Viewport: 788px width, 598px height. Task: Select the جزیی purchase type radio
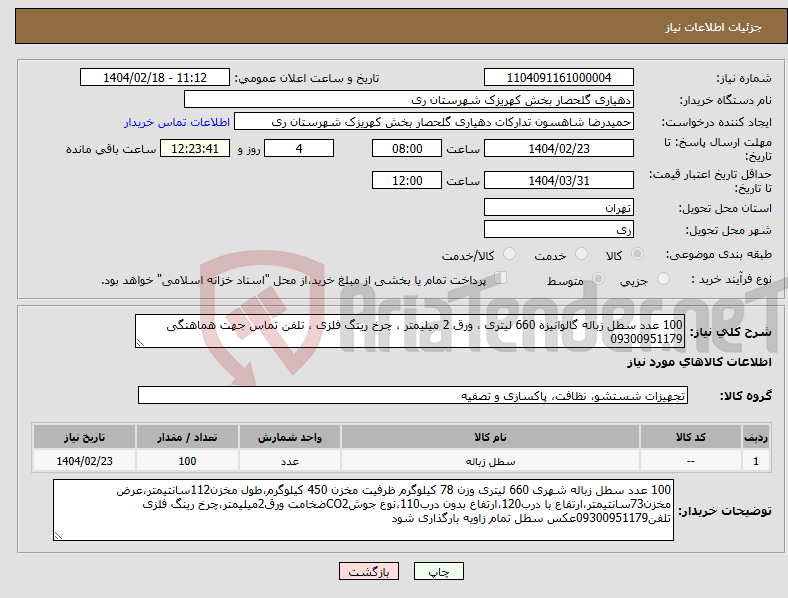coord(663,278)
